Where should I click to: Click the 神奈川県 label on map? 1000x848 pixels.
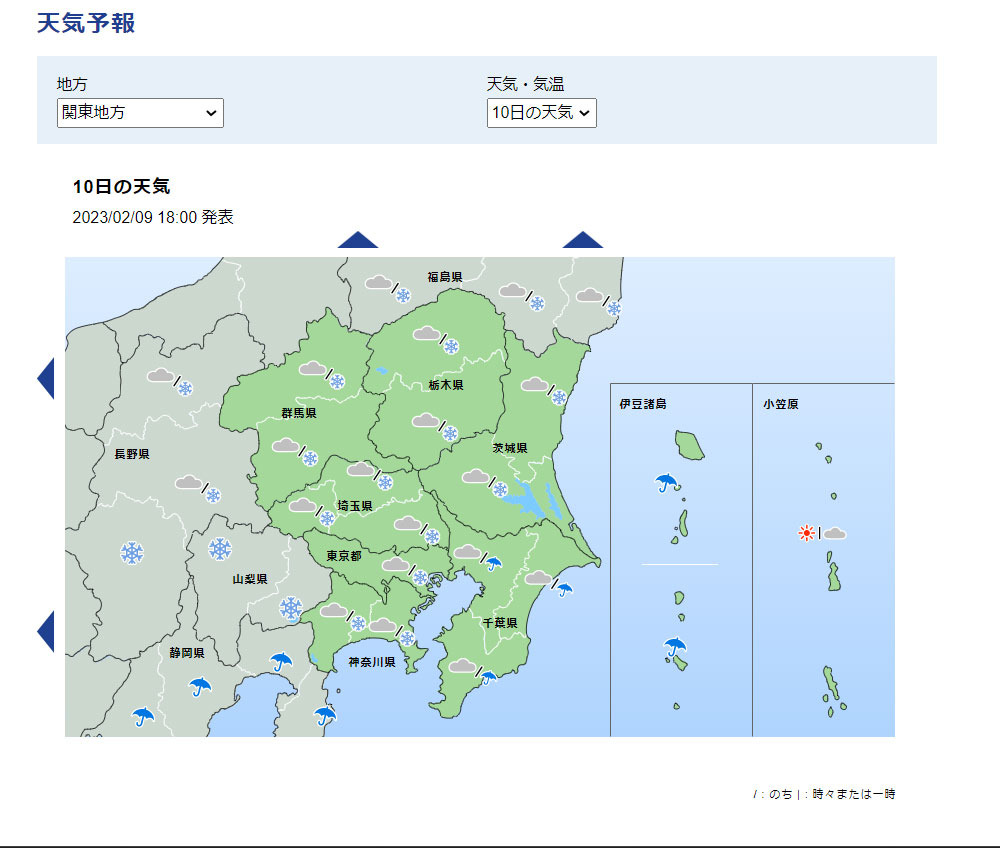[x=372, y=662]
